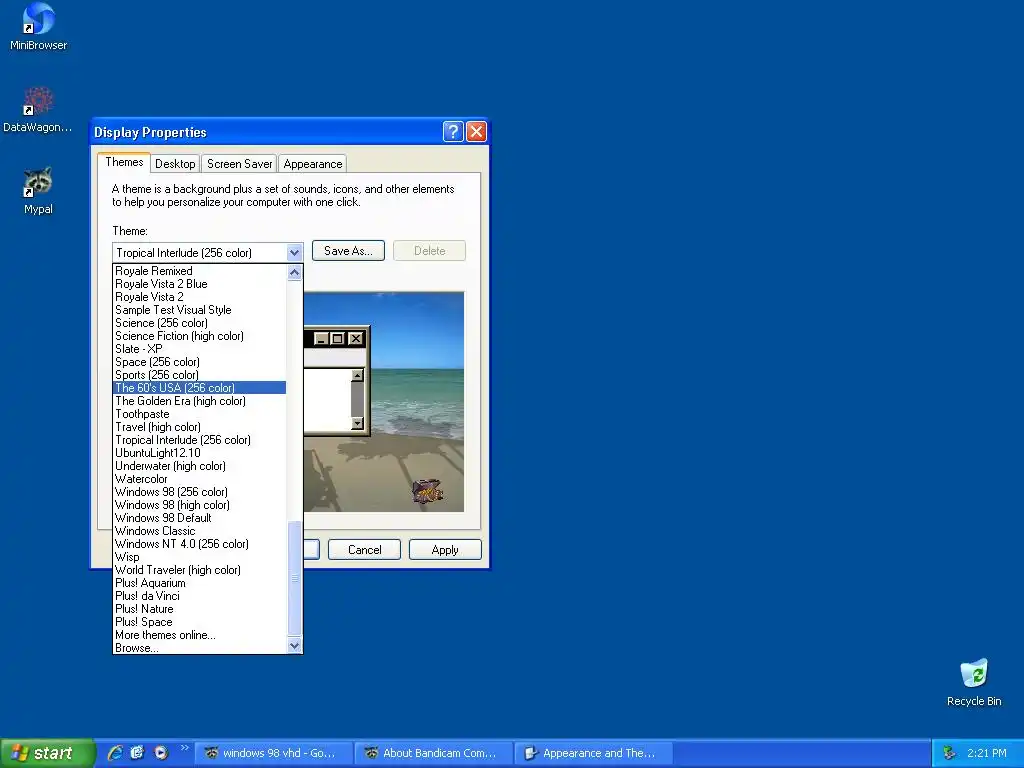Image resolution: width=1024 pixels, height=768 pixels.
Task: Choose the Wisp theme
Action: [200, 557]
